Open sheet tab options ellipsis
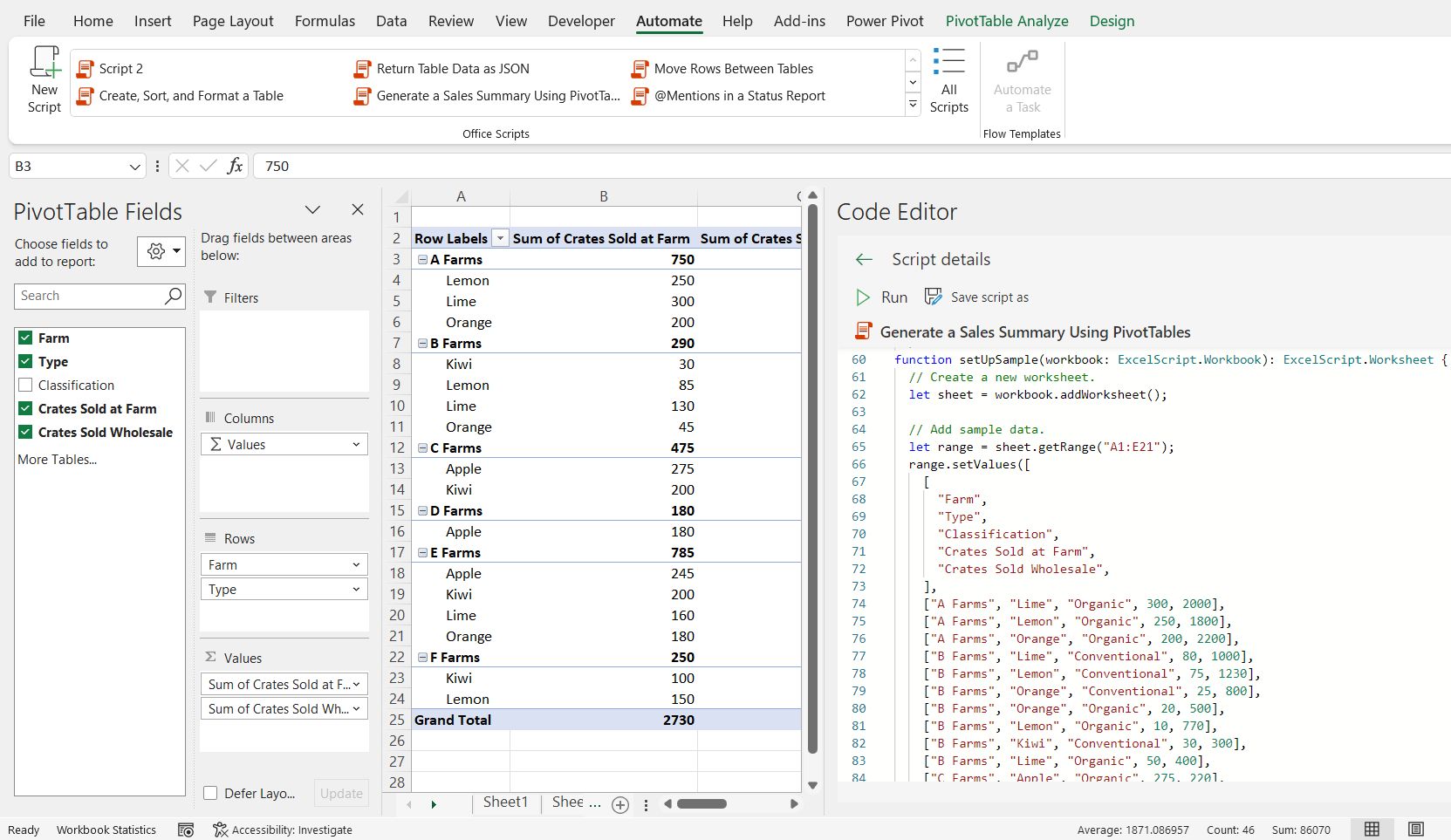Image resolution: width=1451 pixels, height=840 pixels. 646,805
